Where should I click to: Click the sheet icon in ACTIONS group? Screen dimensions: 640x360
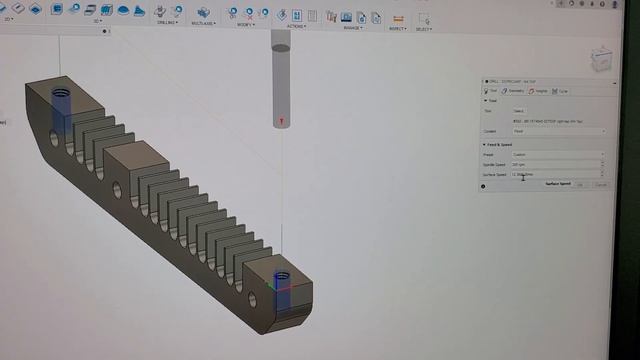pyautogui.click(x=312, y=16)
